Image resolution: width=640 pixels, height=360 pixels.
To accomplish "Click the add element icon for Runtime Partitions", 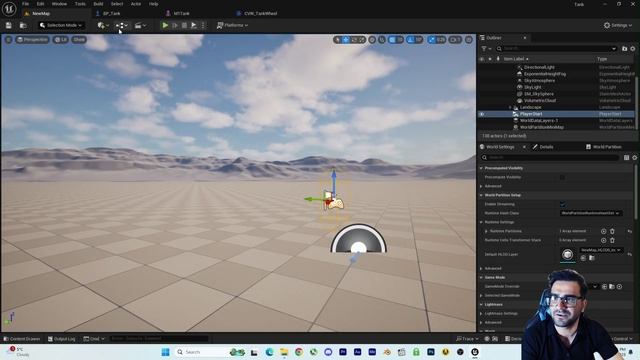I will coord(603,231).
